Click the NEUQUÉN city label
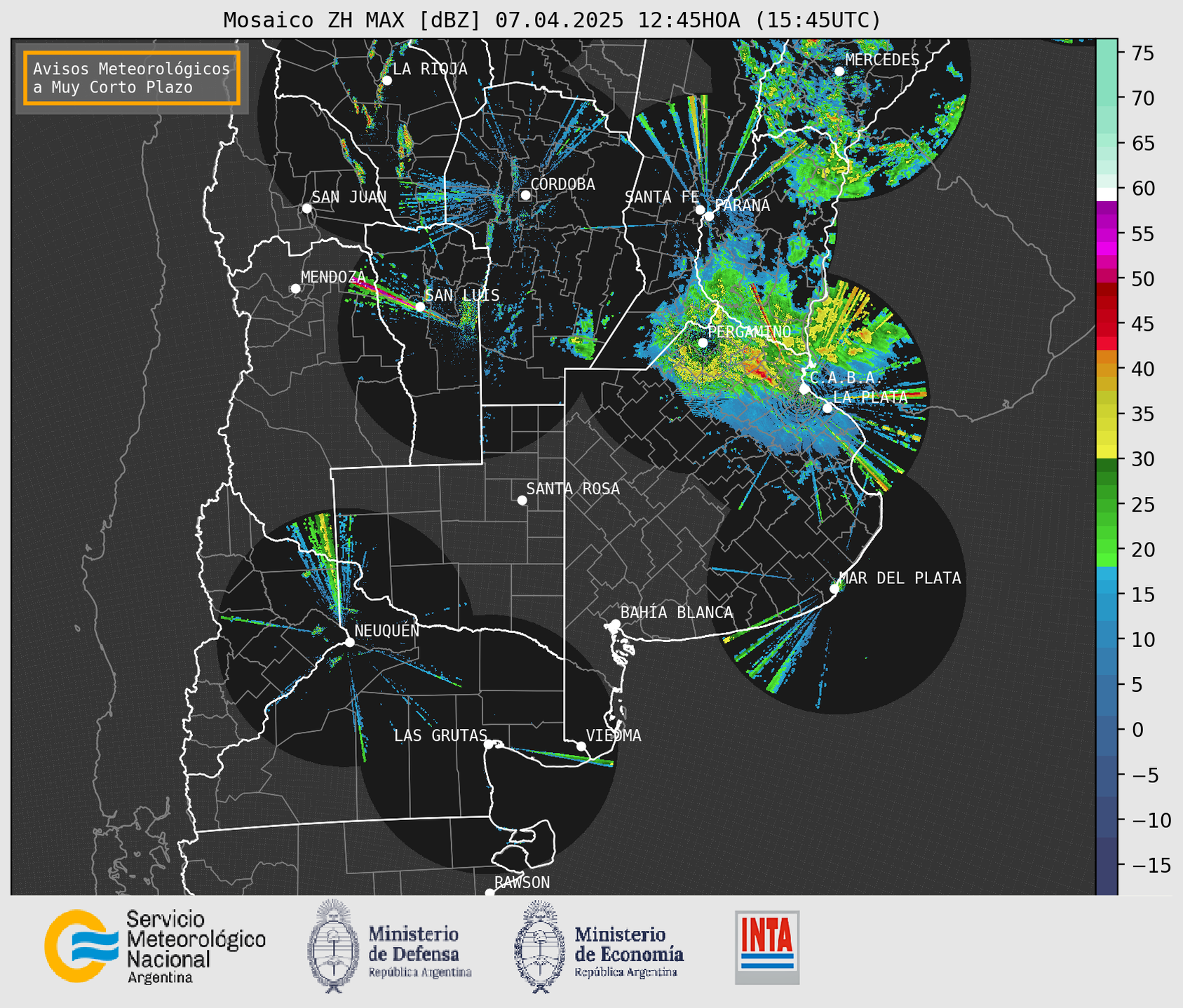Viewport: 1183px width, 1008px height. click(x=387, y=630)
